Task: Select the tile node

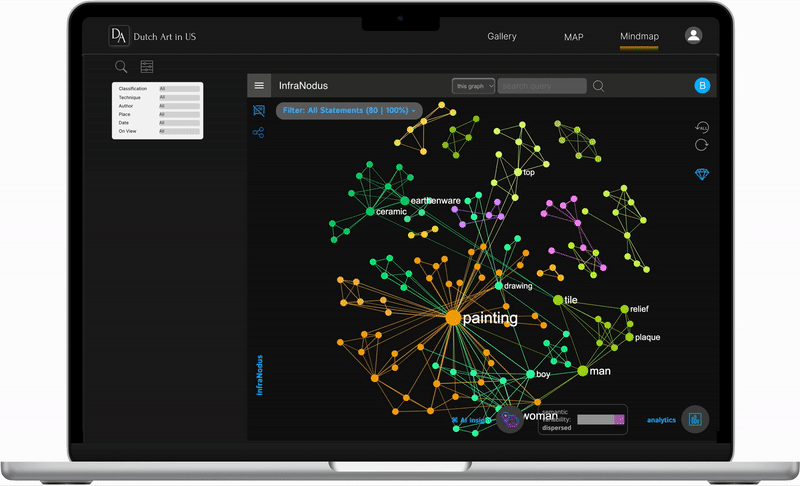Action: click(x=558, y=300)
